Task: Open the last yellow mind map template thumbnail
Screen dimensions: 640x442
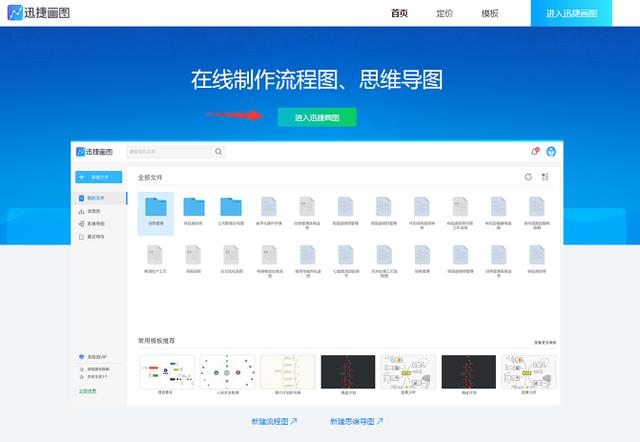Action: point(529,372)
